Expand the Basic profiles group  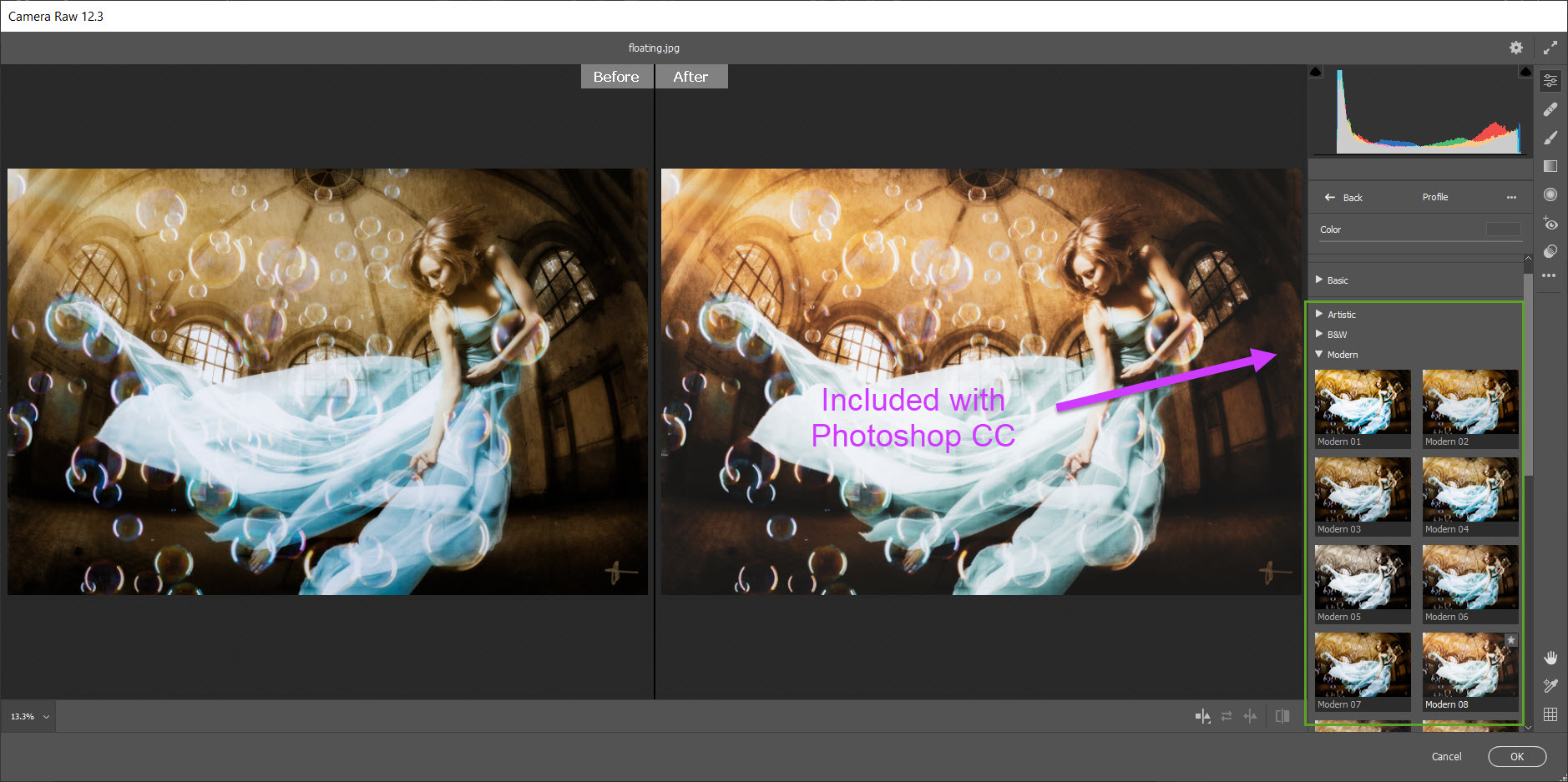(x=1336, y=280)
